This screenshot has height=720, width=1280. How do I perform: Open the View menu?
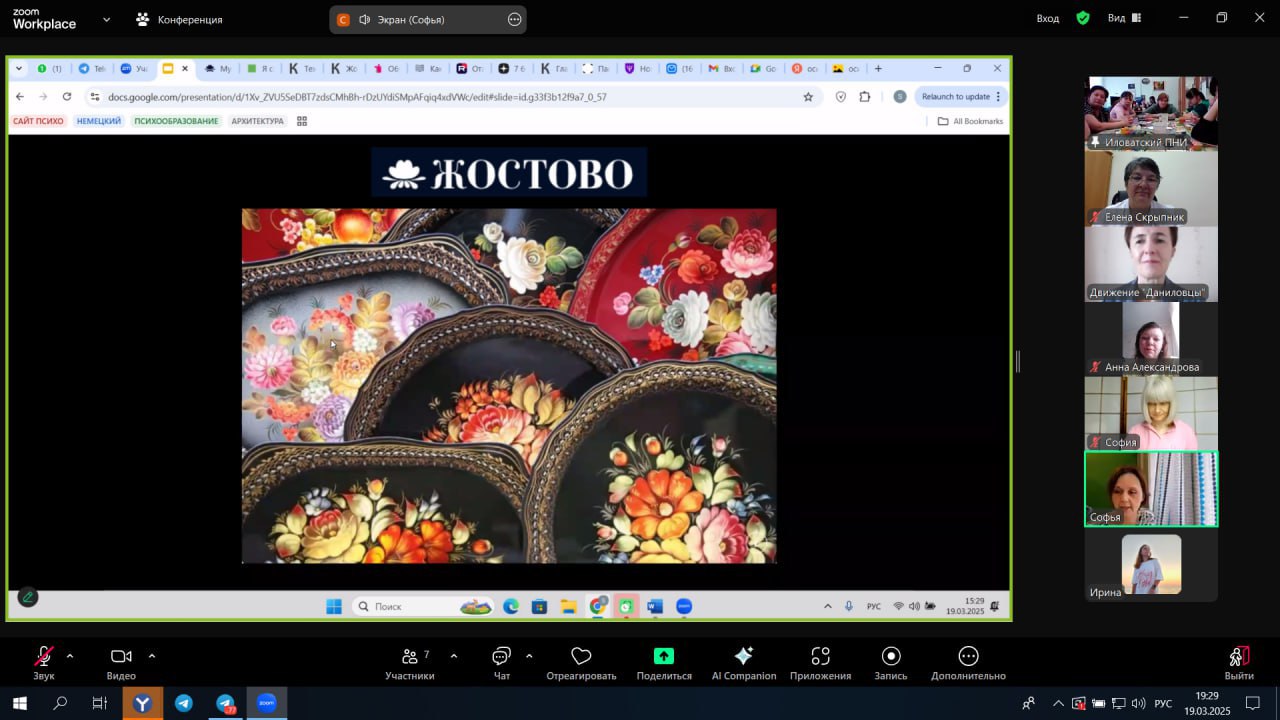1125,18
